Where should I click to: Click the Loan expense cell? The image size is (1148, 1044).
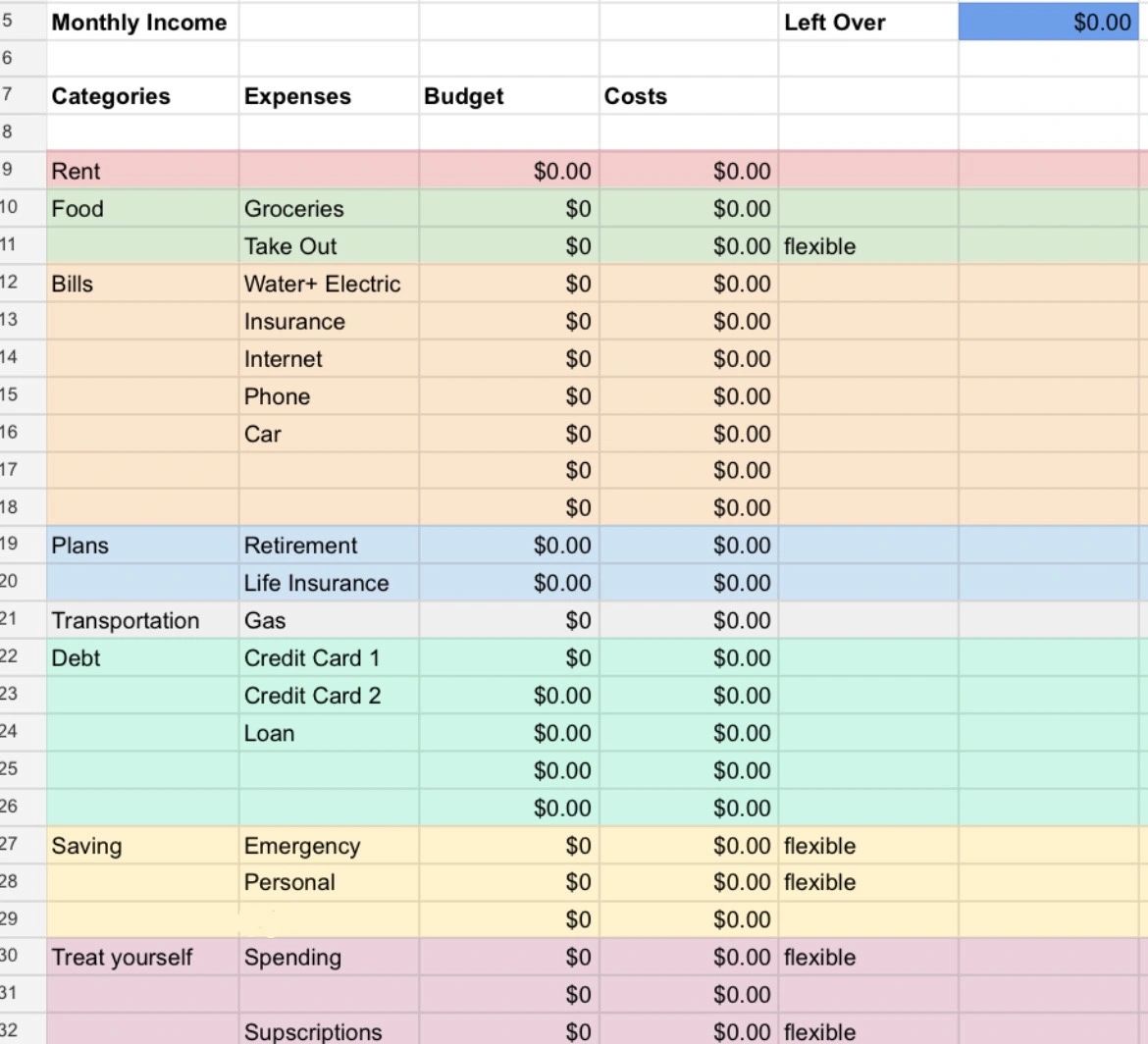(x=329, y=733)
